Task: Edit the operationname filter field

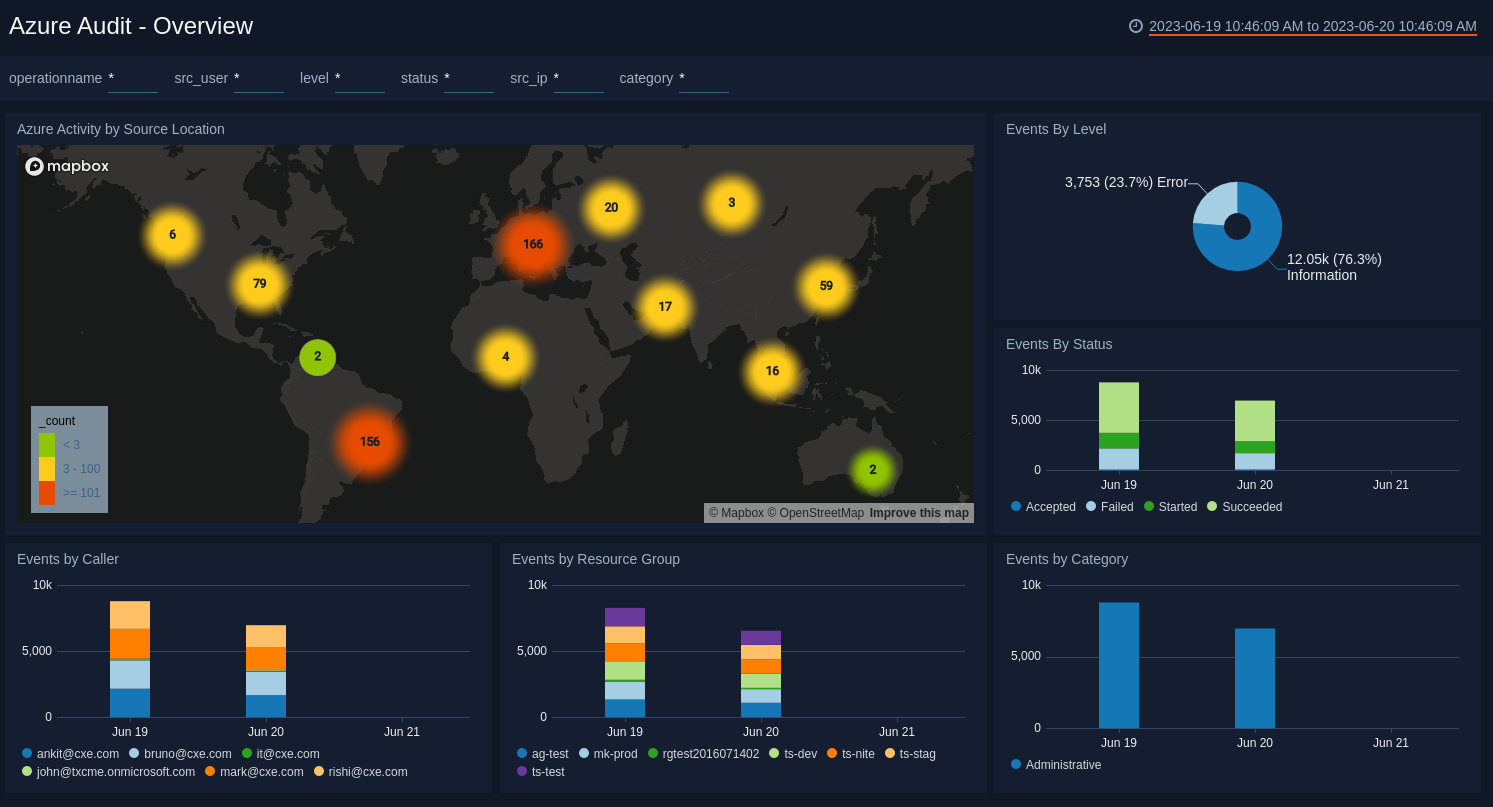Action: (133, 78)
